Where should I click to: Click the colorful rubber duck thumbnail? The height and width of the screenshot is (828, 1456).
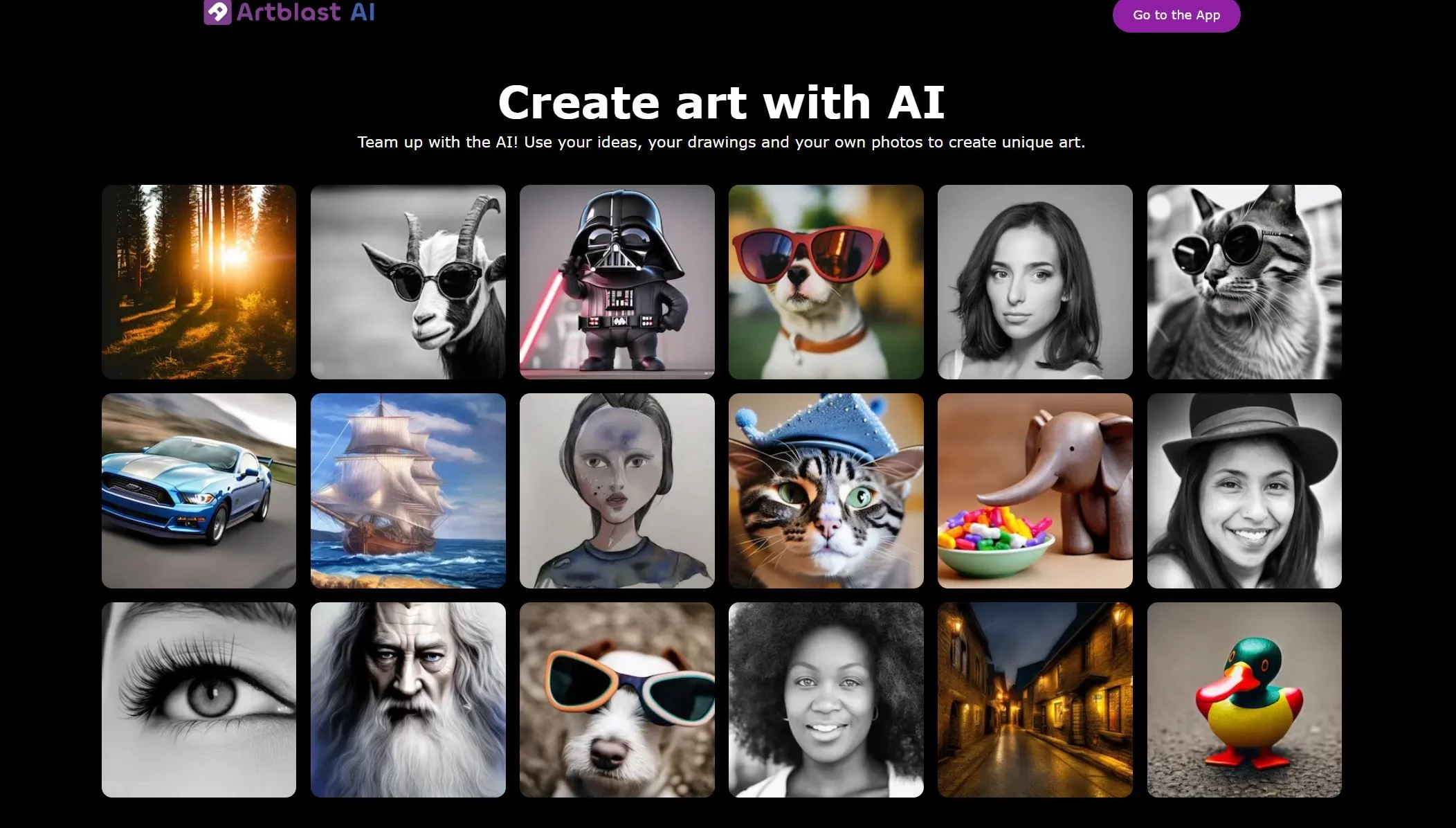point(1244,699)
